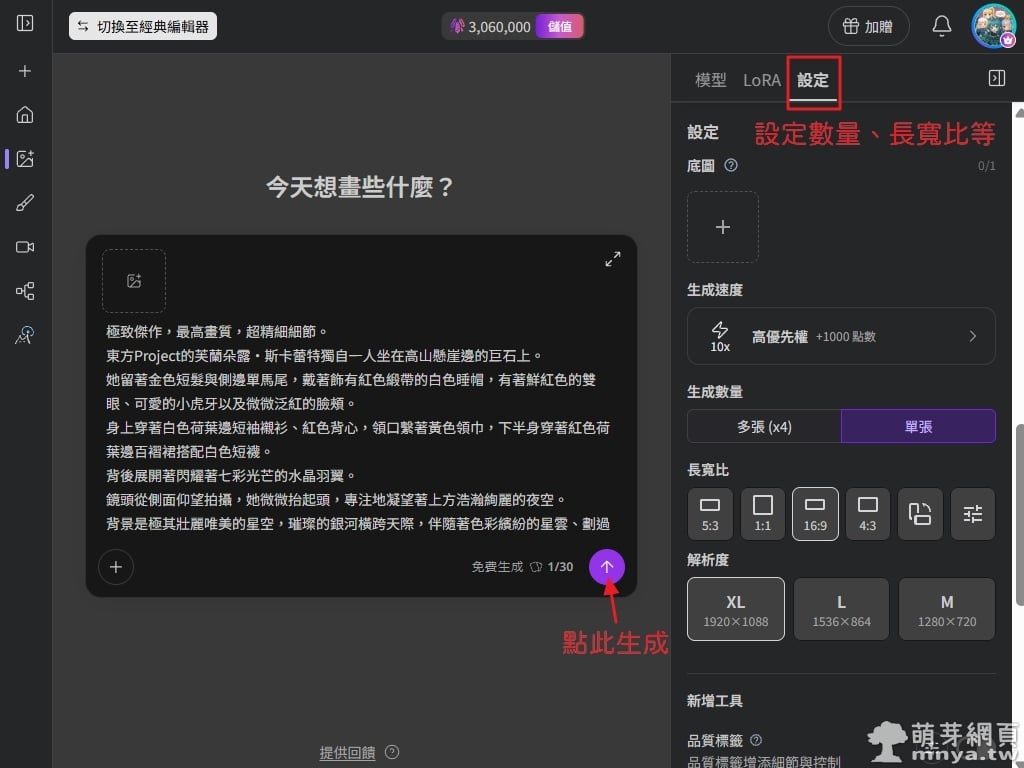This screenshot has height=768, width=1024.
Task: Open the home icon in sidebar
Action: tap(25, 115)
